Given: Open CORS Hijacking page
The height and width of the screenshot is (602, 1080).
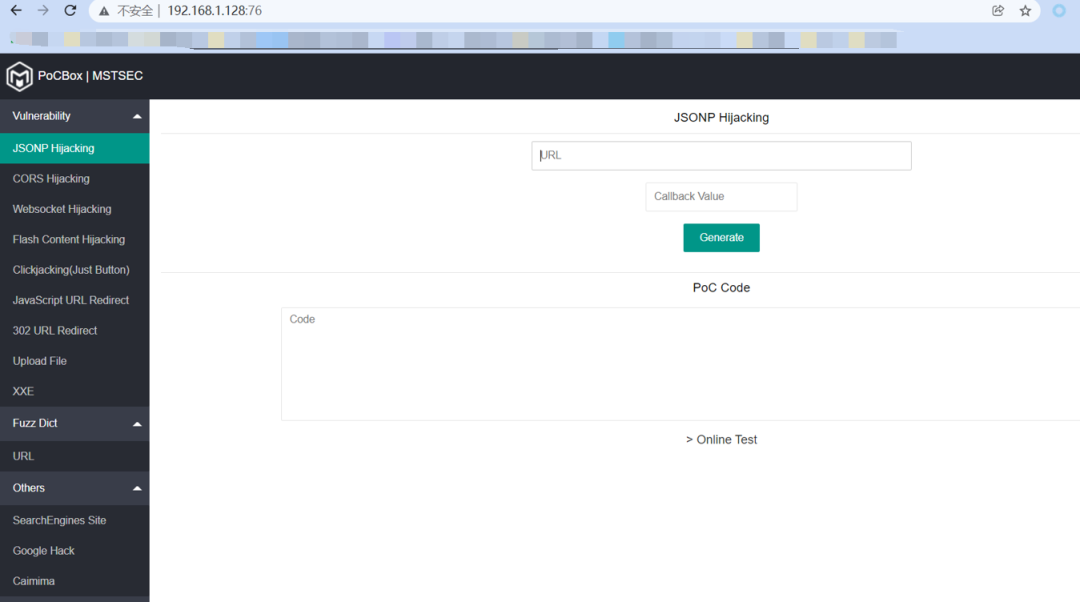Looking at the screenshot, I should (74, 178).
